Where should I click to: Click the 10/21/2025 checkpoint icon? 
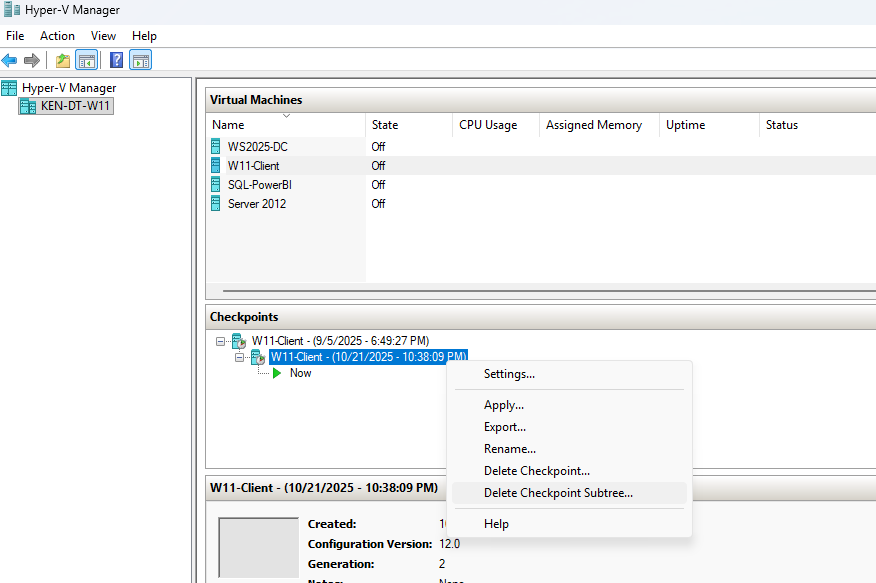coord(258,357)
